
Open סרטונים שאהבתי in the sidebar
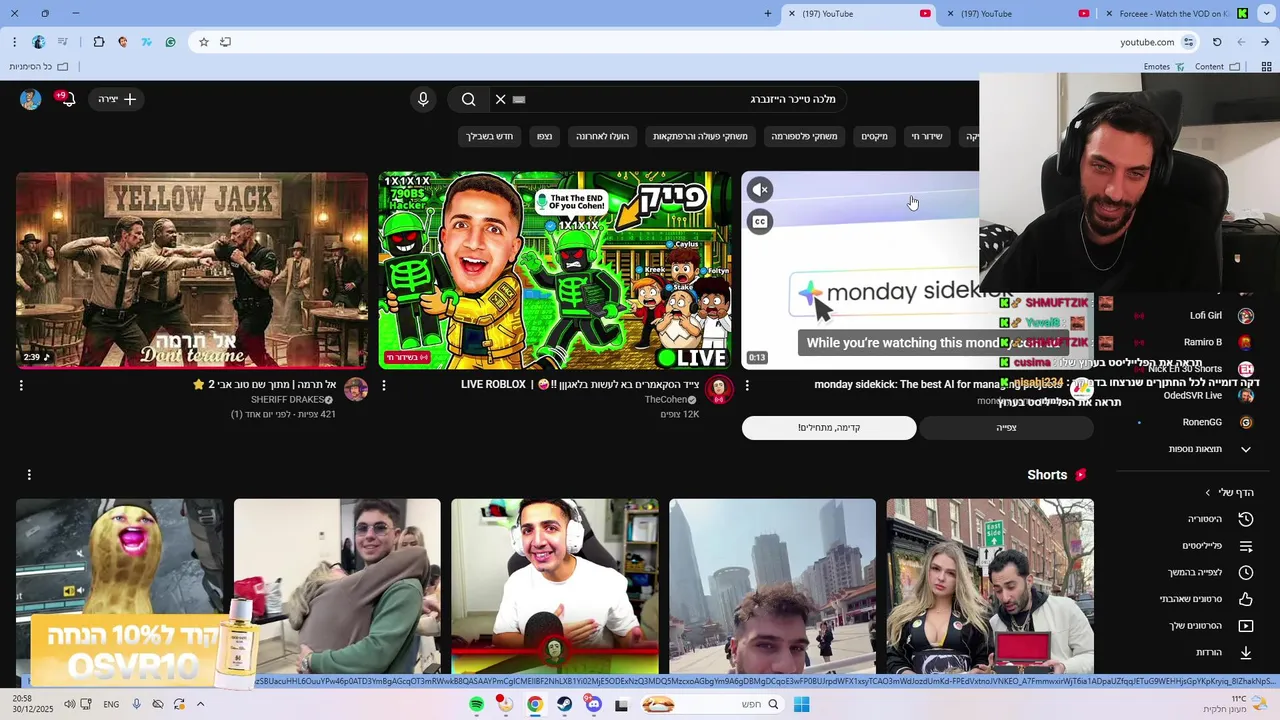coord(1206,599)
